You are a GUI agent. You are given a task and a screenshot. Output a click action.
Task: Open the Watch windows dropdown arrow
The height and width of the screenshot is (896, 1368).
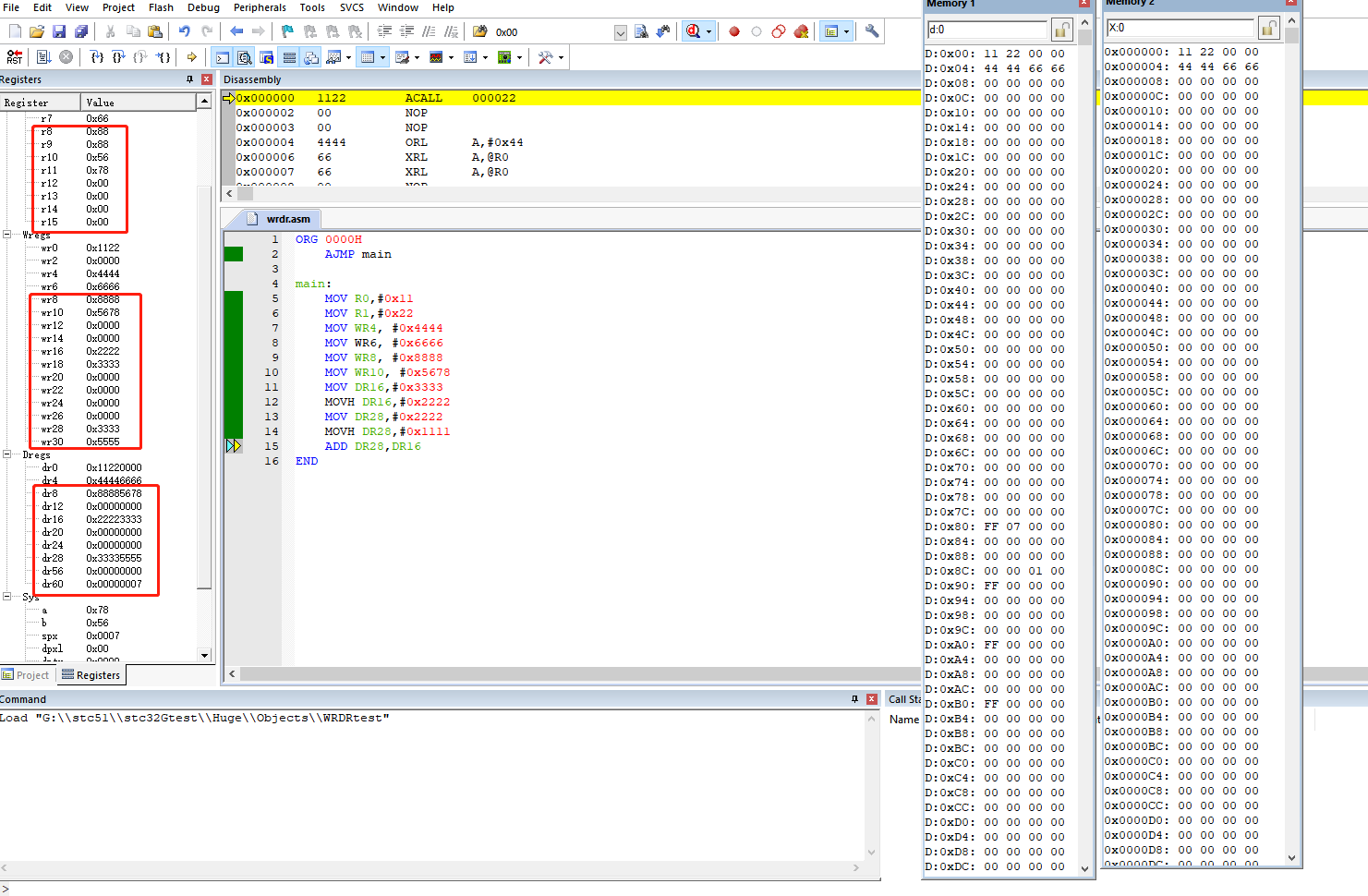click(348, 57)
